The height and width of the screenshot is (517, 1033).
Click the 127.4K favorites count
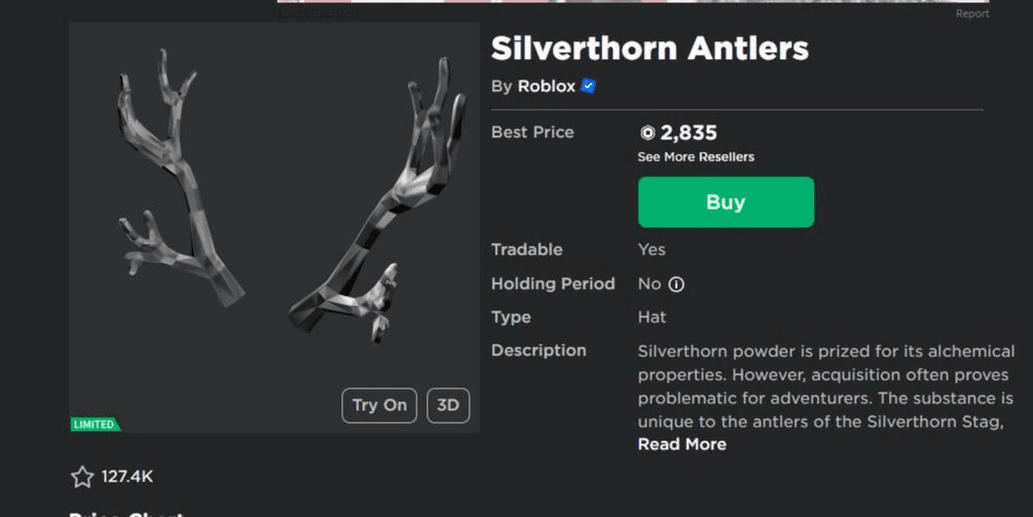(x=127, y=477)
